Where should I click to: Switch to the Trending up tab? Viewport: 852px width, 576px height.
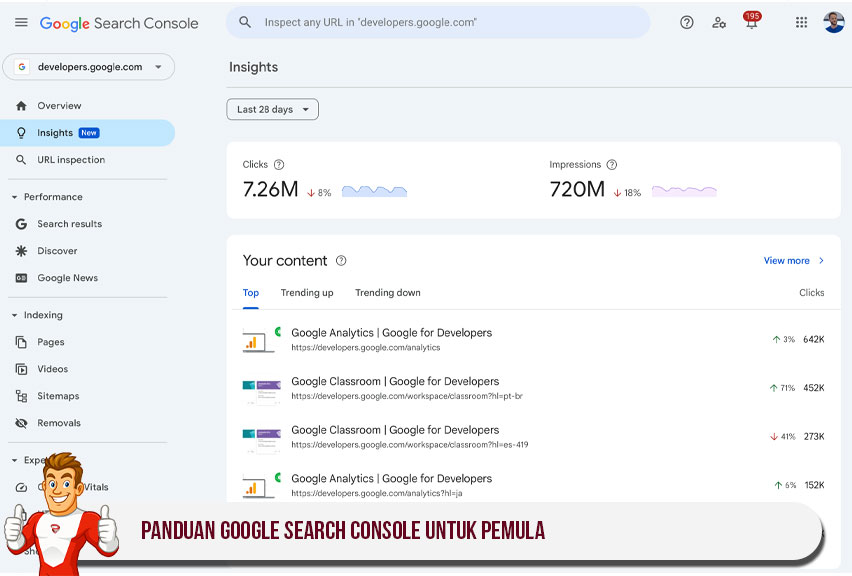(x=307, y=293)
